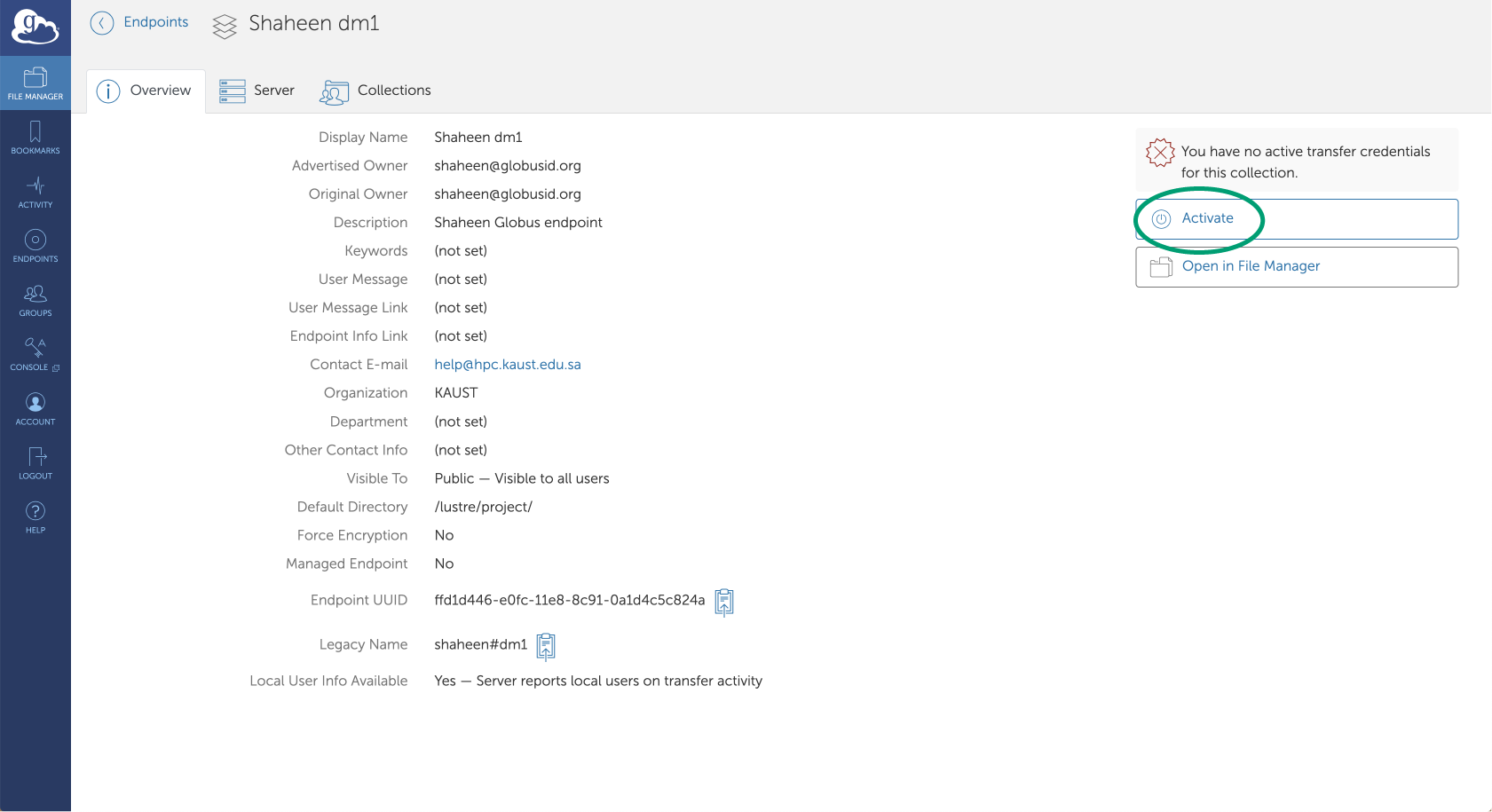This screenshot has width=1492, height=812.
Task: Open the help@hpc.kaust.edu.sa email link
Action: coord(508,365)
